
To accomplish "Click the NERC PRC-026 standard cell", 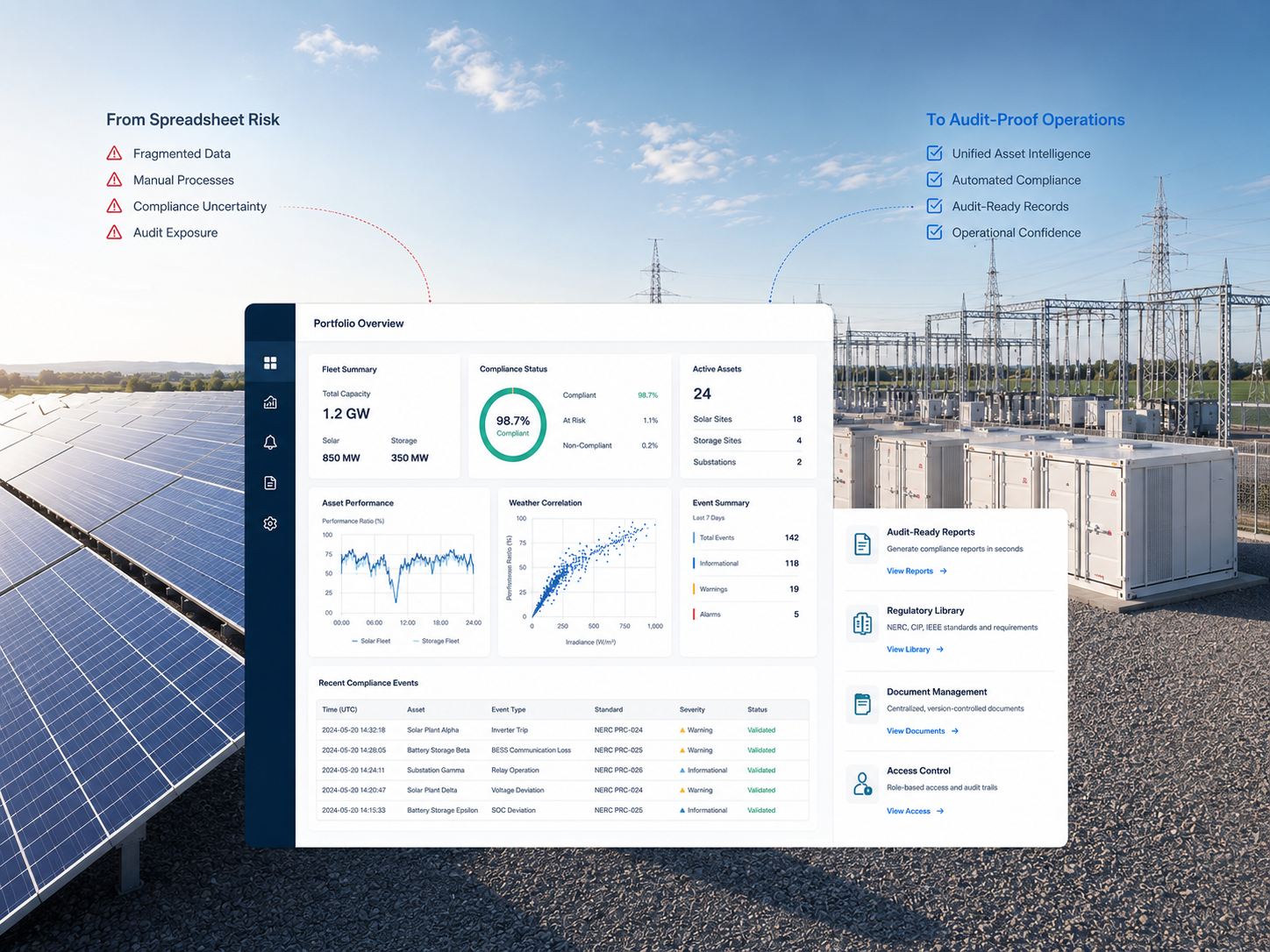I will [618, 771].
